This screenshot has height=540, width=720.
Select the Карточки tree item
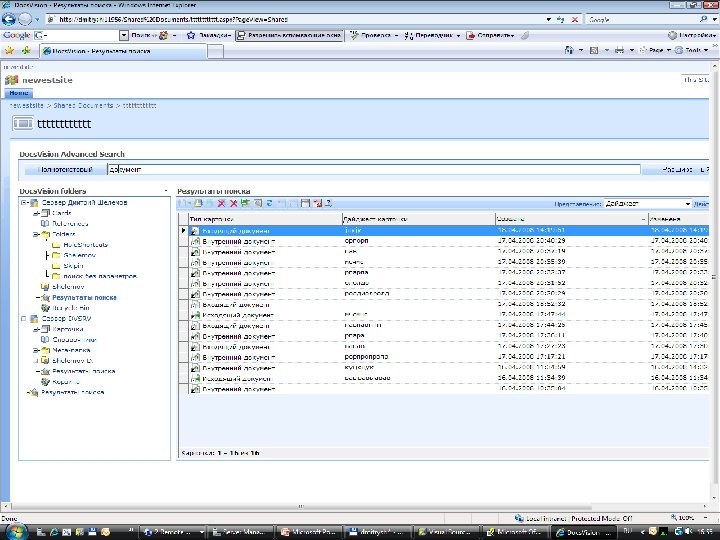coord(68,329)
